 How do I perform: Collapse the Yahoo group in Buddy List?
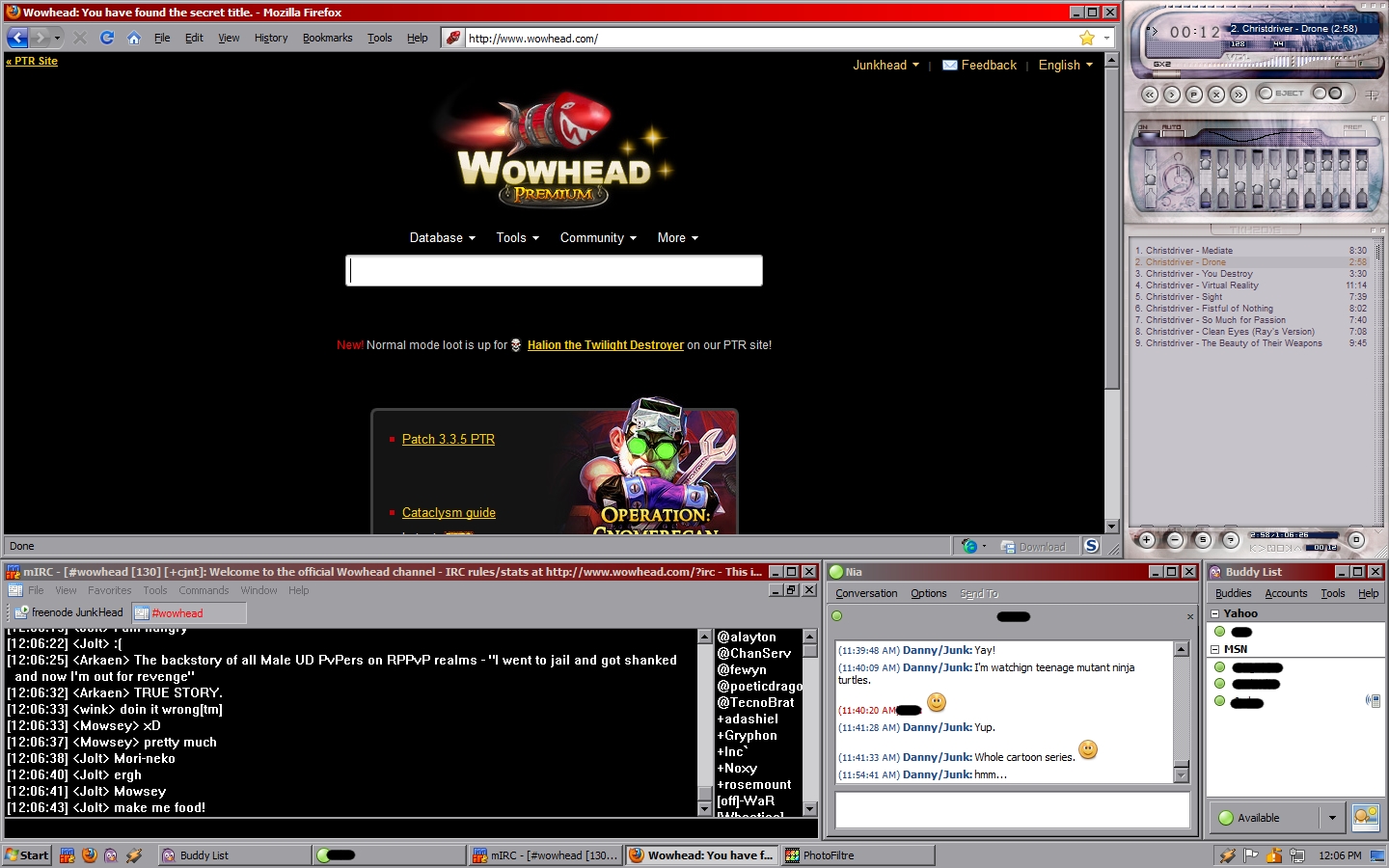1215,613
